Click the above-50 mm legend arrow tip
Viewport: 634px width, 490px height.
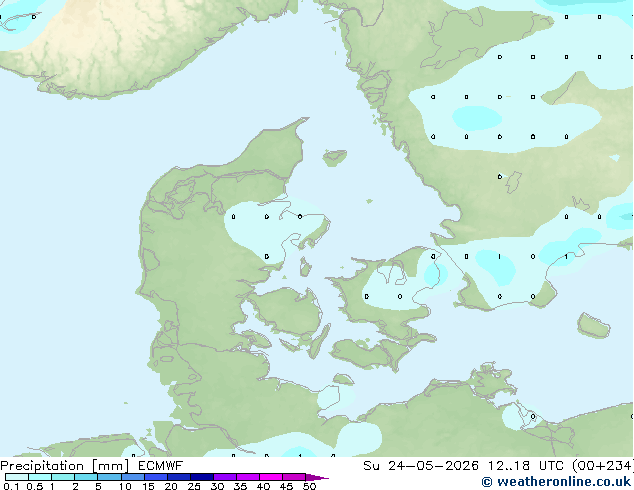[x=316, y=477]
